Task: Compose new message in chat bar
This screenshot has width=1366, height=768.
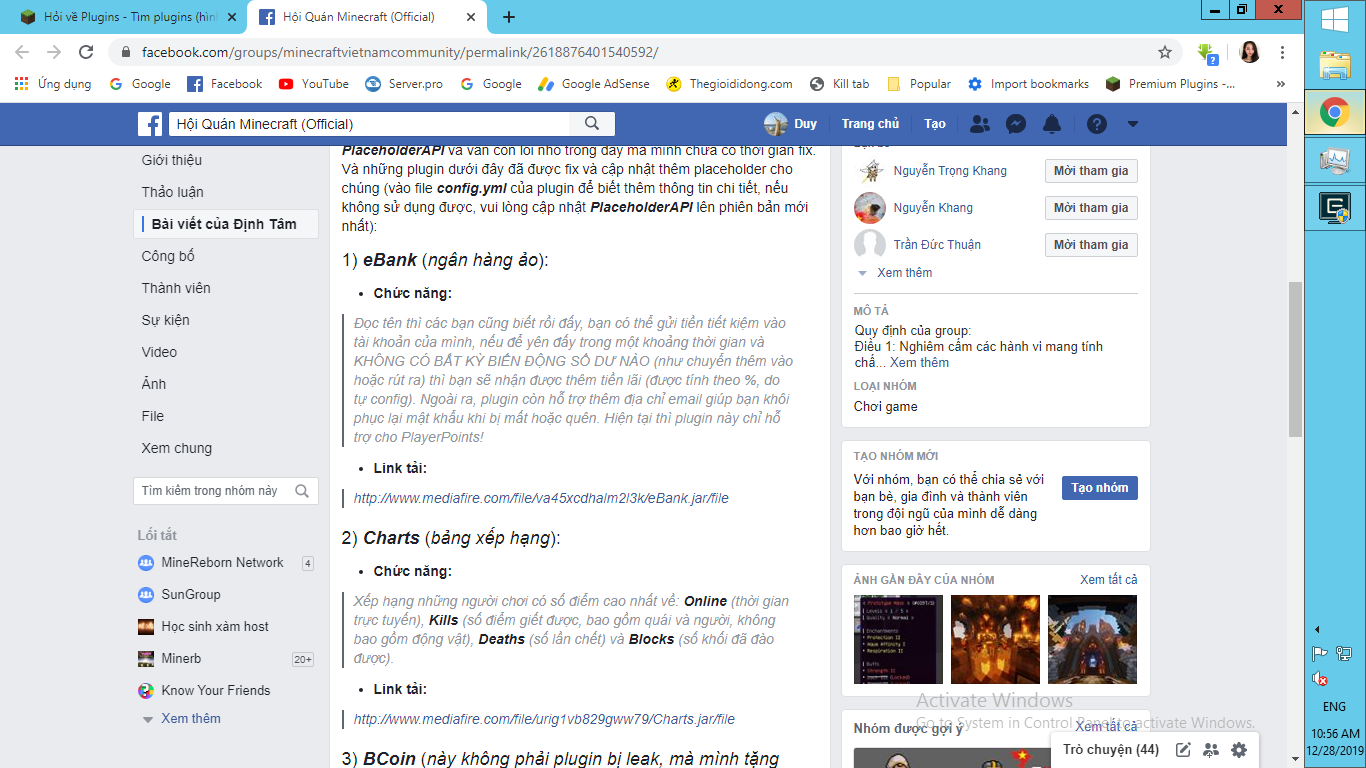Action: [1183, 750]
